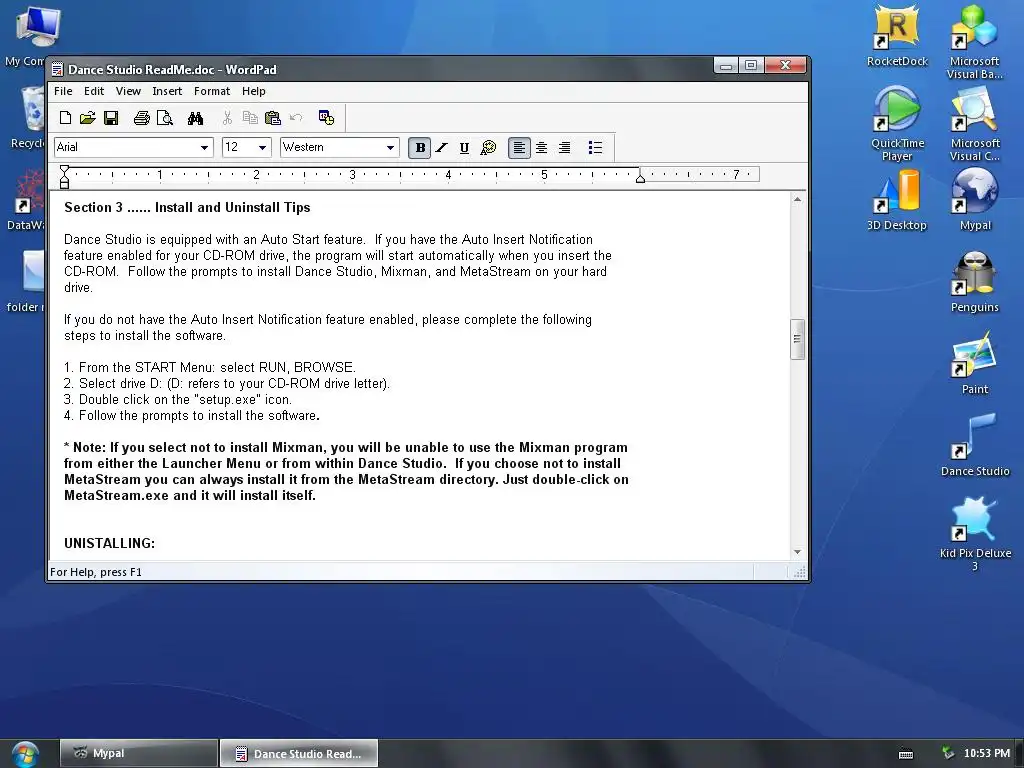Print the document using the printer icon

click(141, 118)
